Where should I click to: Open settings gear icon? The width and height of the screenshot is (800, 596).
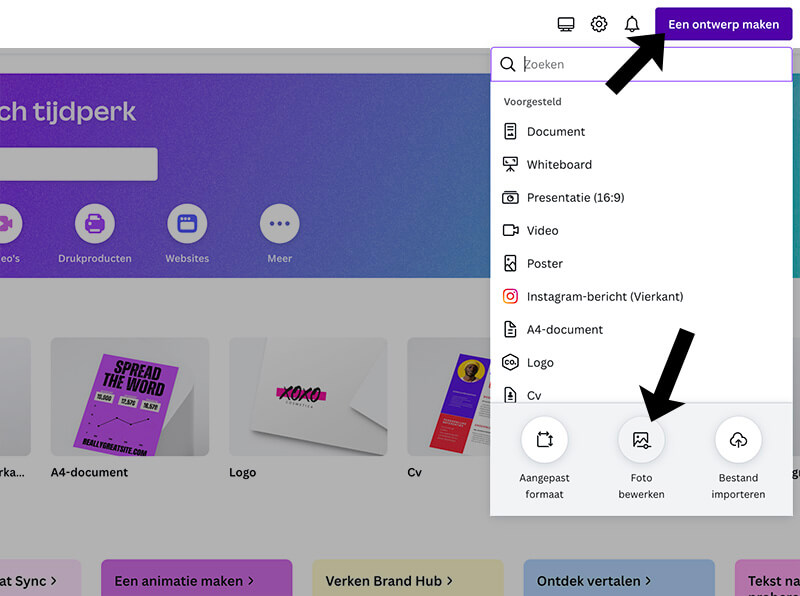(x=598, y=24)
